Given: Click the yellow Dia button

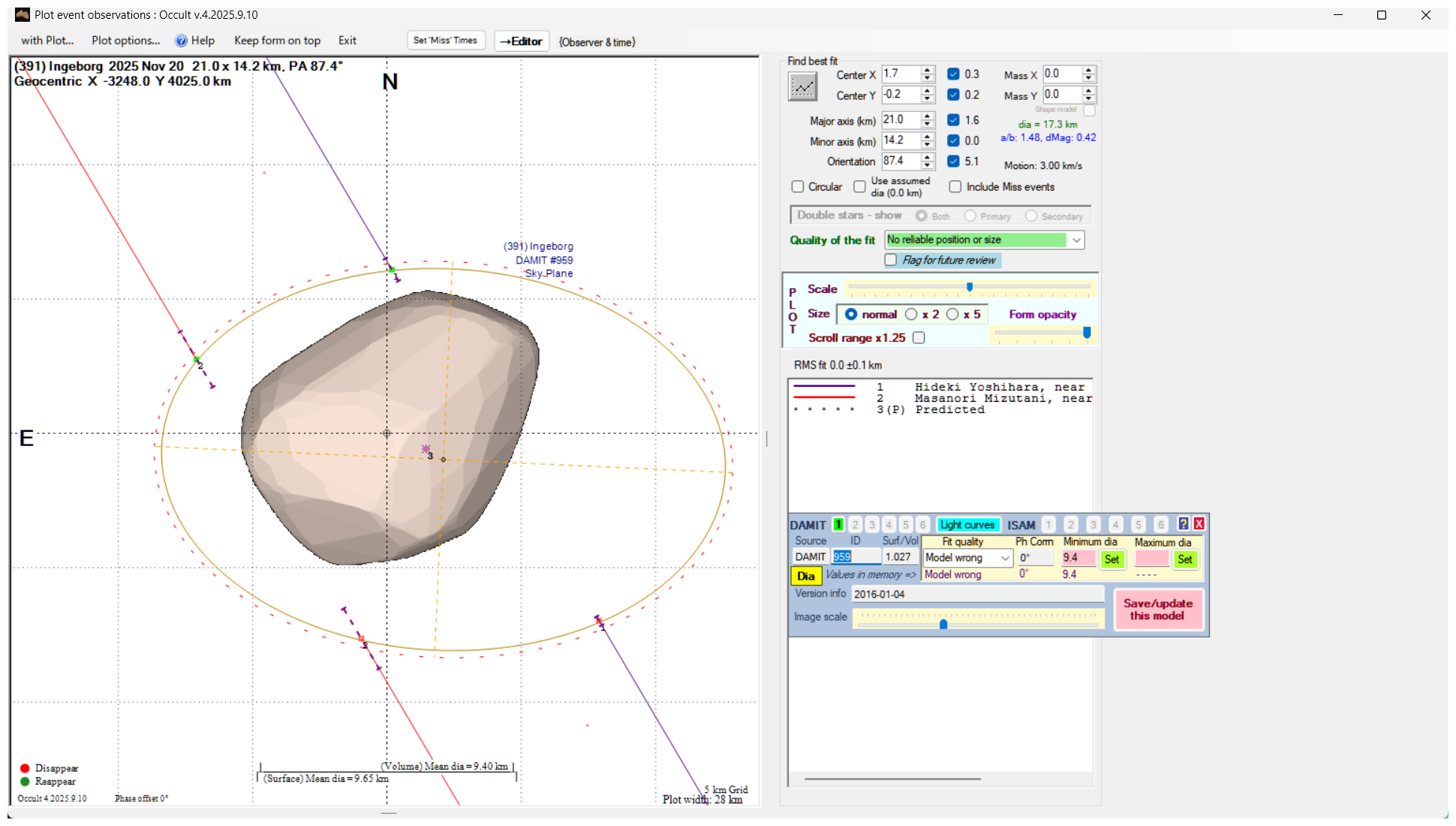Looking at the screenshot, I should [x=806, y=576].
